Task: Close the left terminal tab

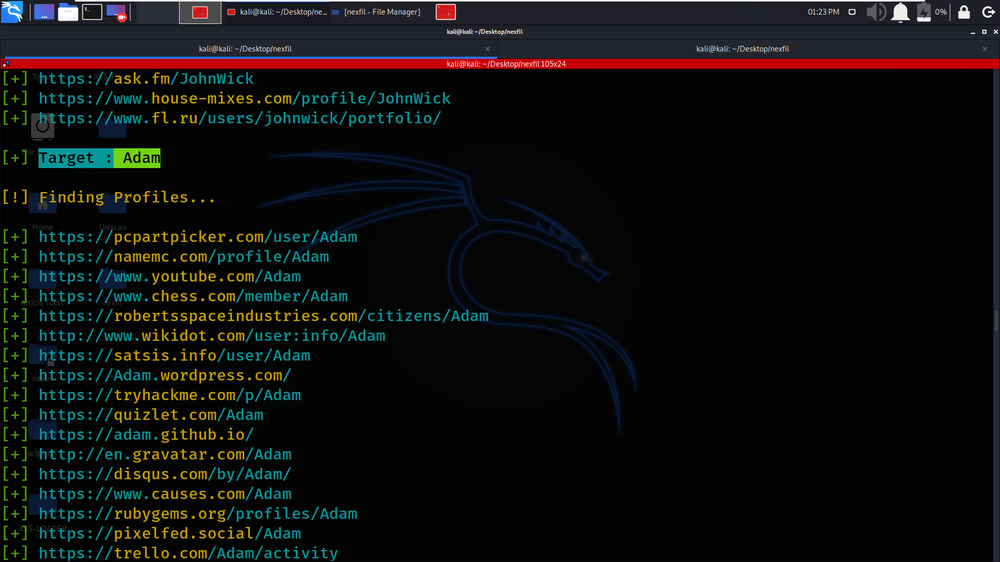Action: 488,48
